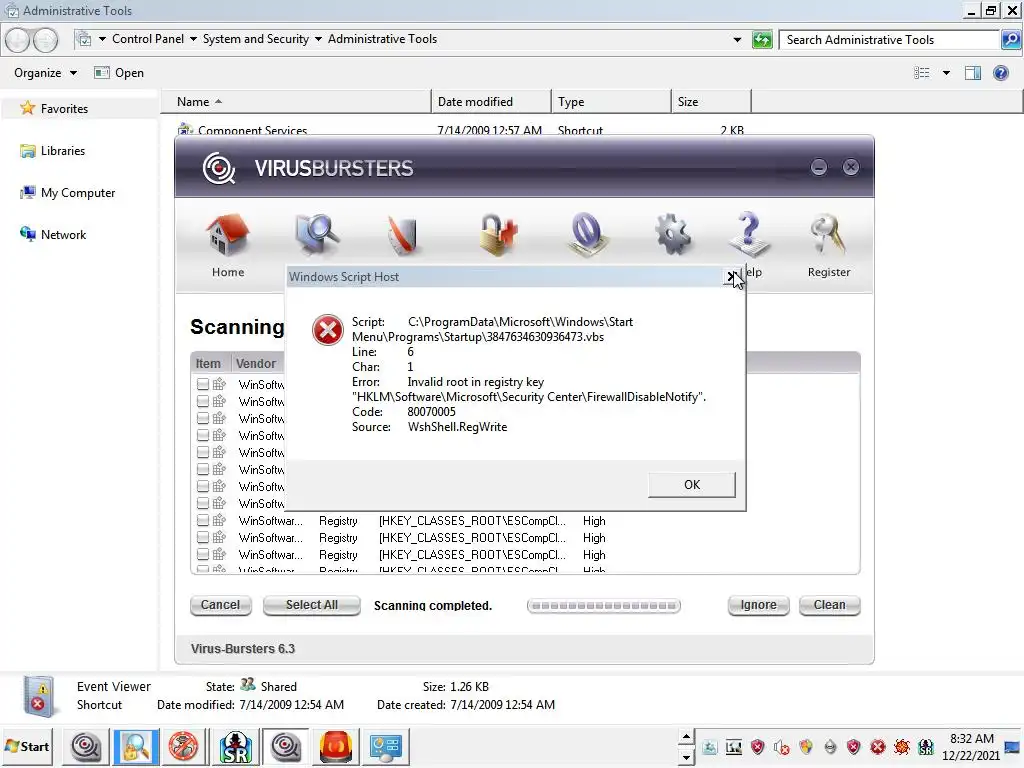Click the SR spy taskbar icon
1024x768 pixels.
[x=235, y=746]
